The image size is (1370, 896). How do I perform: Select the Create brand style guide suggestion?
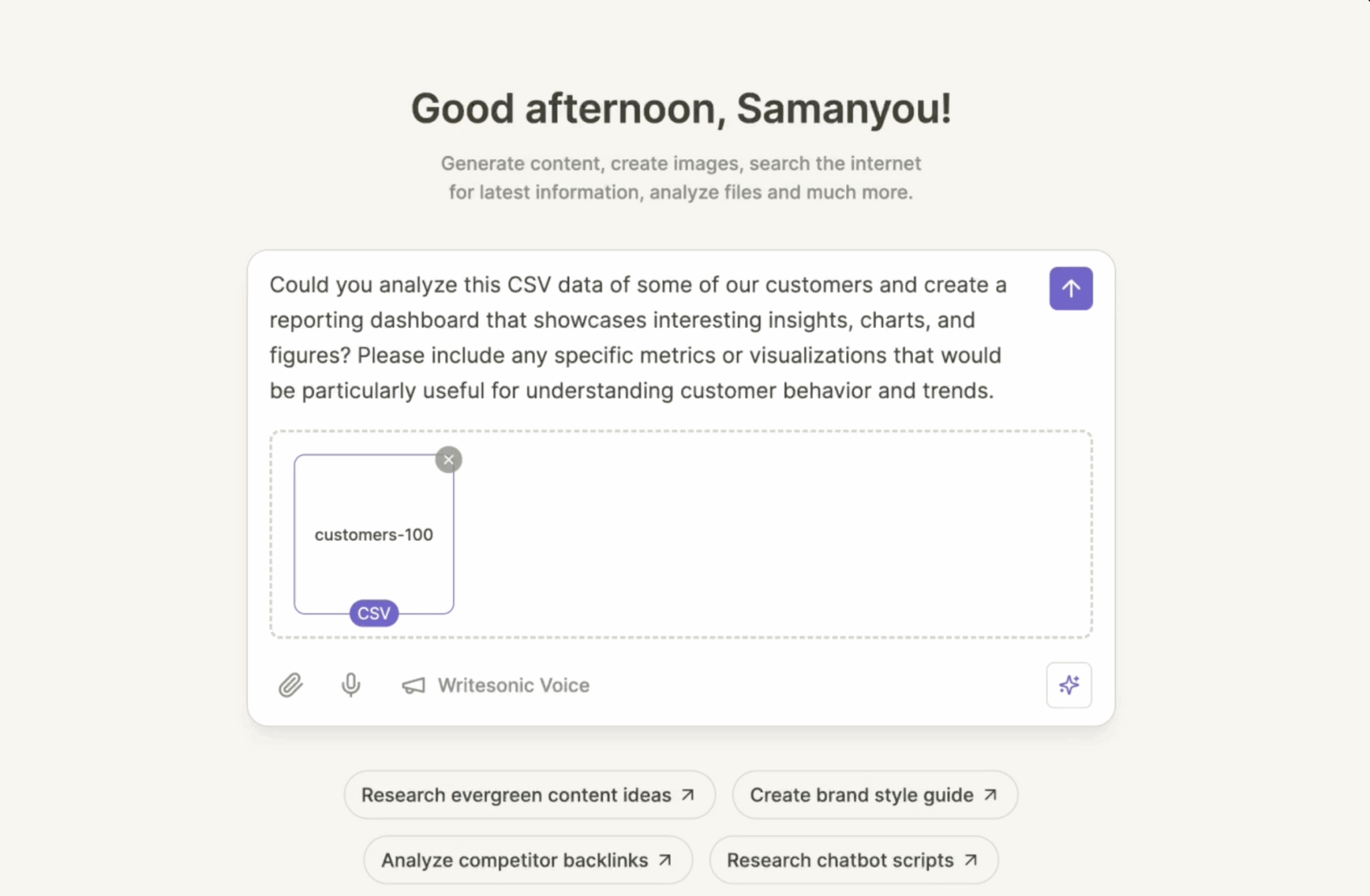click(861, 795)
